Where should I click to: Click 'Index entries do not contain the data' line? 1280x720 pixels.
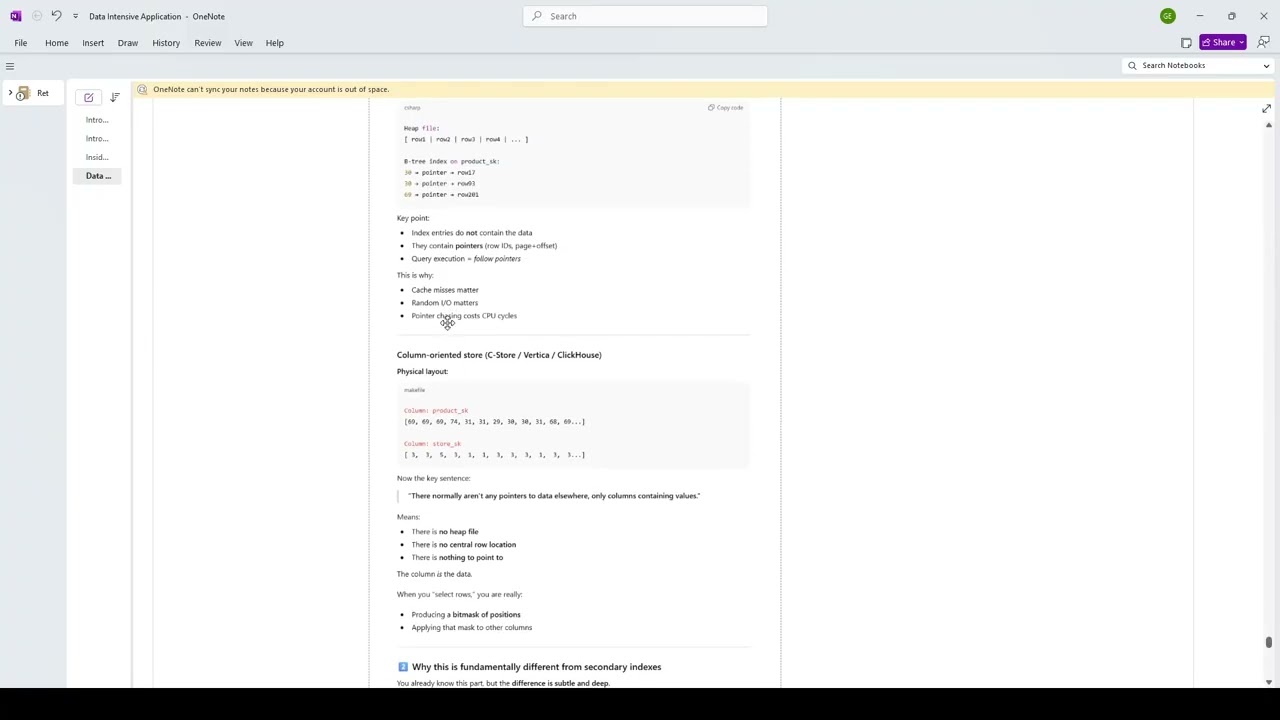[x=472, y=233]
